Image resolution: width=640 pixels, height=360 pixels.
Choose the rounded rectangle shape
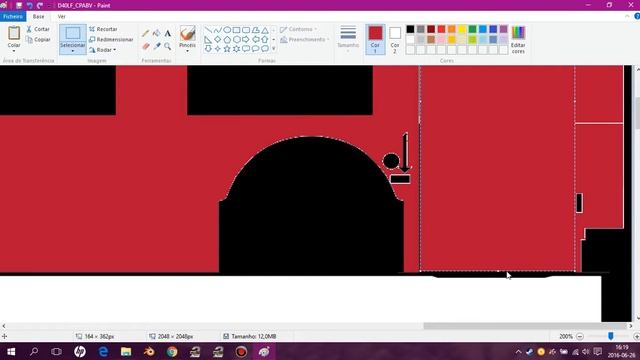tap(246, 30)
